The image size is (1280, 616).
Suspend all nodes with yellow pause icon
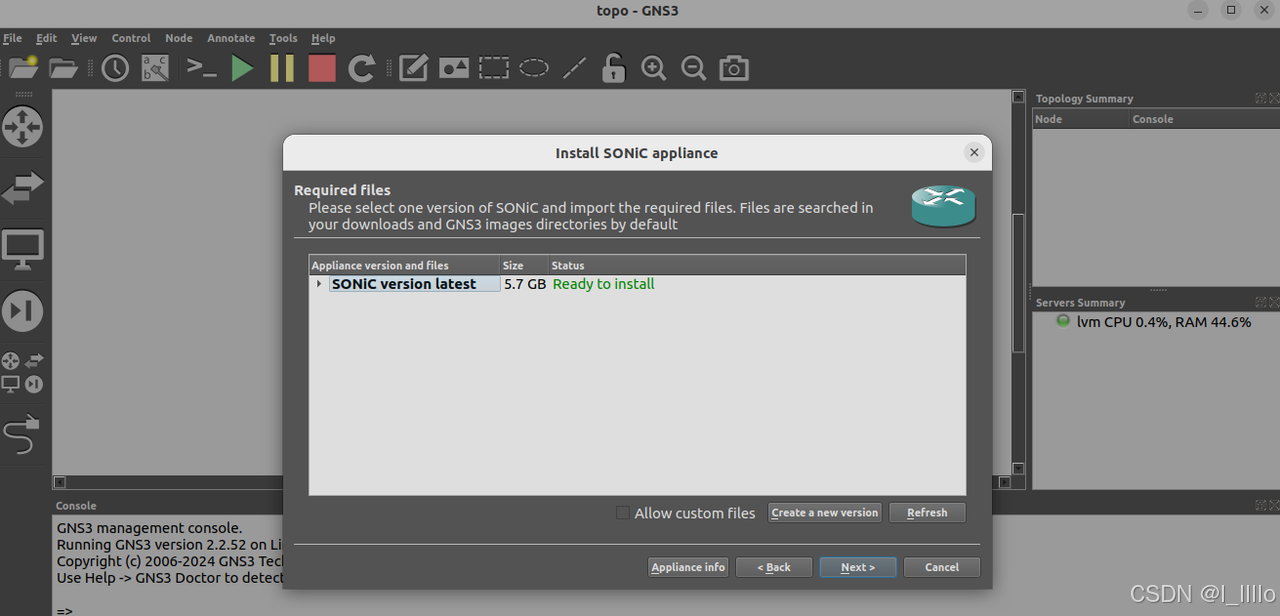click(x=282, y=68)
